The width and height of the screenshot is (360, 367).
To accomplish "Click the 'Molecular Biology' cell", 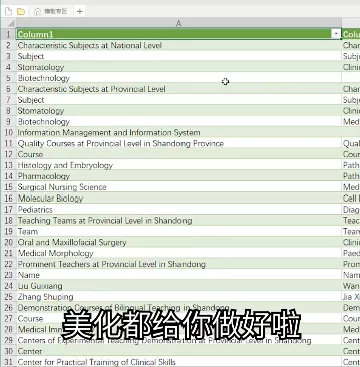I will (x=179, y=199).
